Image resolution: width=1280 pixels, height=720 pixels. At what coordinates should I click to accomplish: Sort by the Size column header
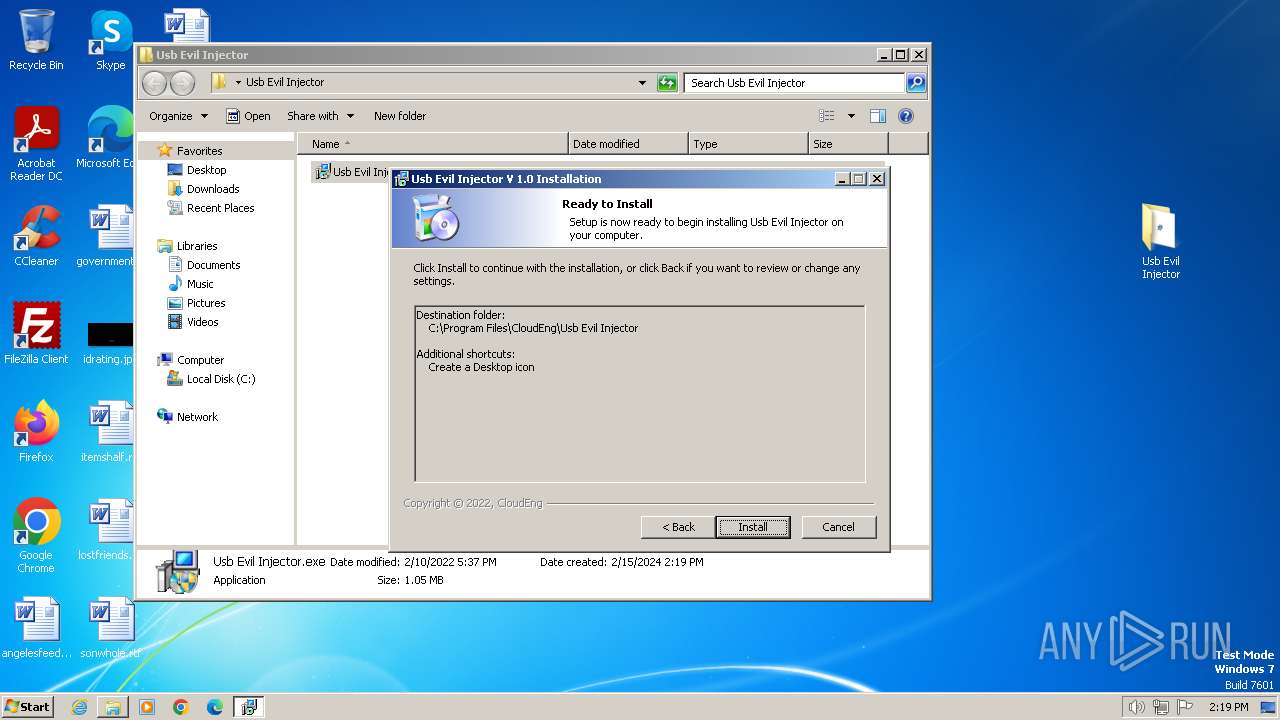(848, 144)
